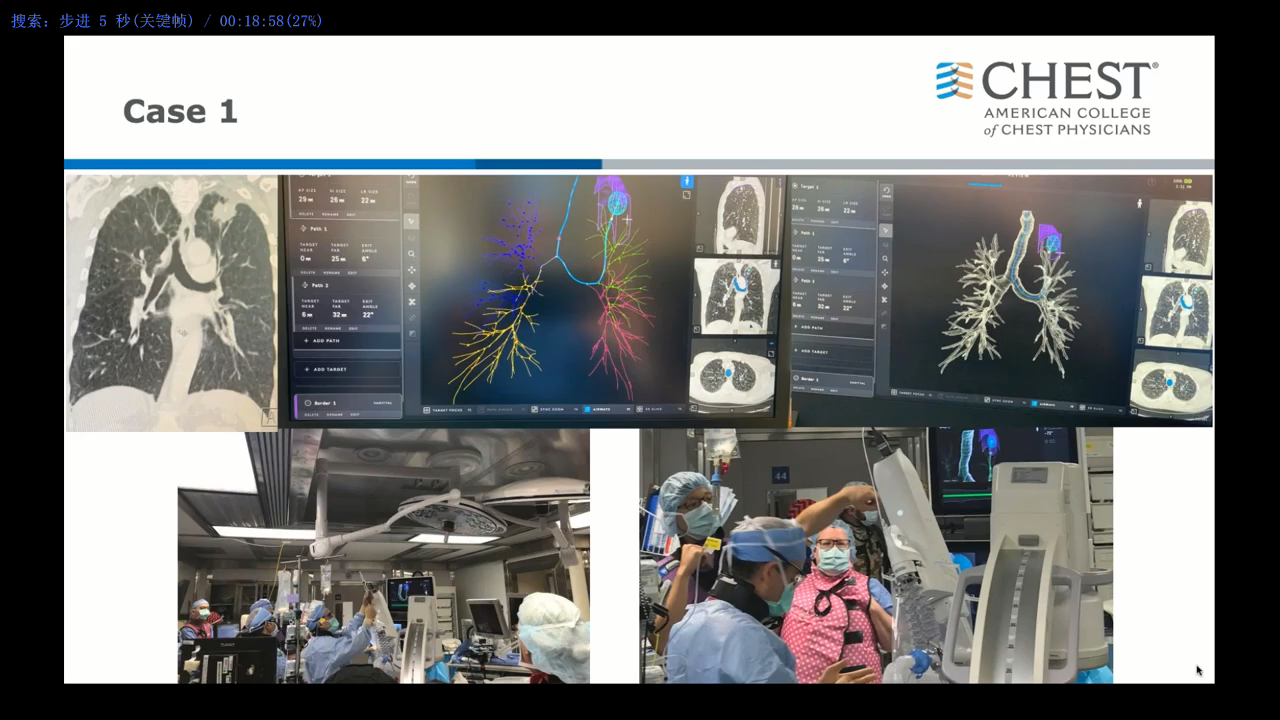
Task: Click Add Path on colored airway-tree screen
Action: tap(348, 341)
